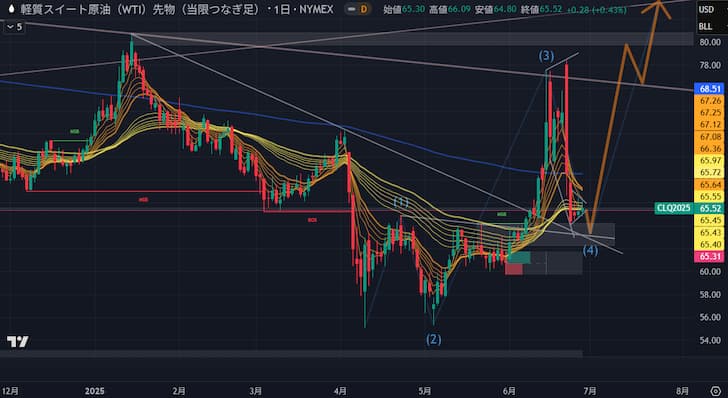Click the 65.40 price label
This screenshot has width=728, height=398.
(710, 244)
